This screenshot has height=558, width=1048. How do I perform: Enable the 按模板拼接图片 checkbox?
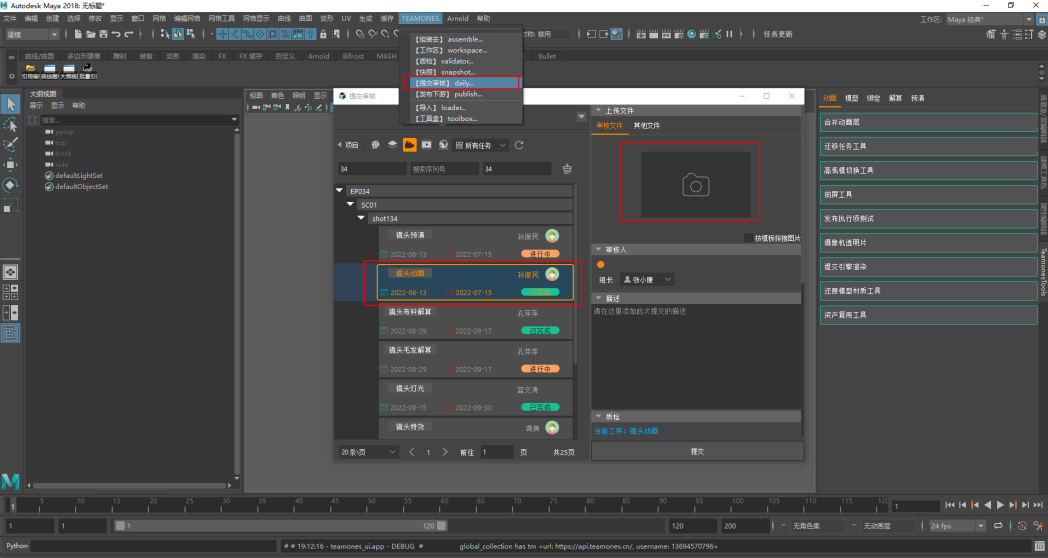(749, 238)
